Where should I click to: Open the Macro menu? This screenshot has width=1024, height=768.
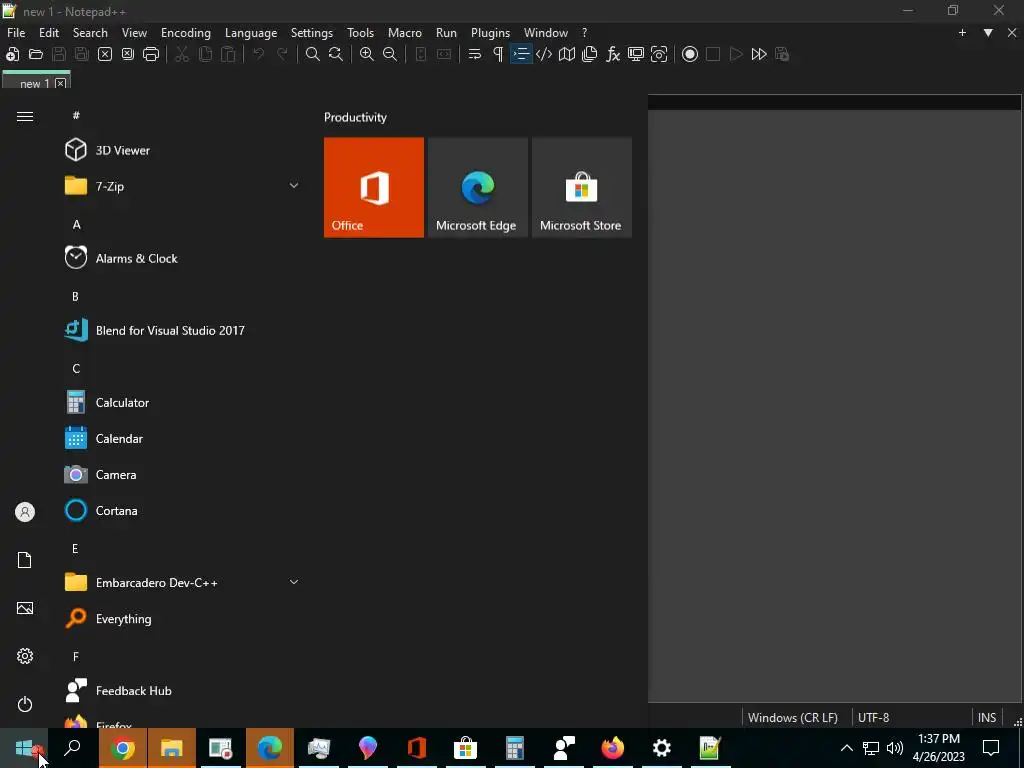[405, 33]
